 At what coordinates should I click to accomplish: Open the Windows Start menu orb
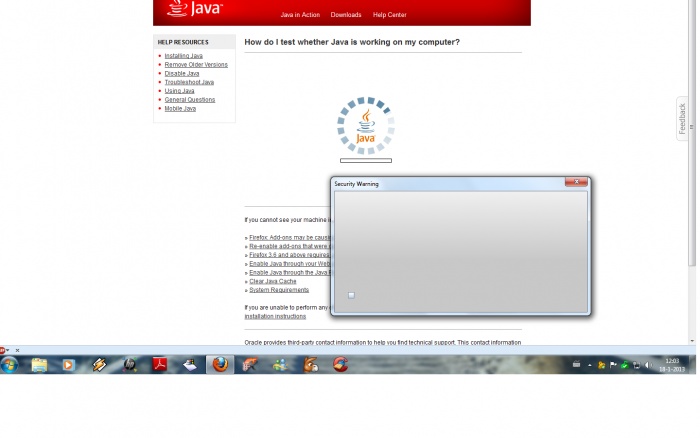9,365
